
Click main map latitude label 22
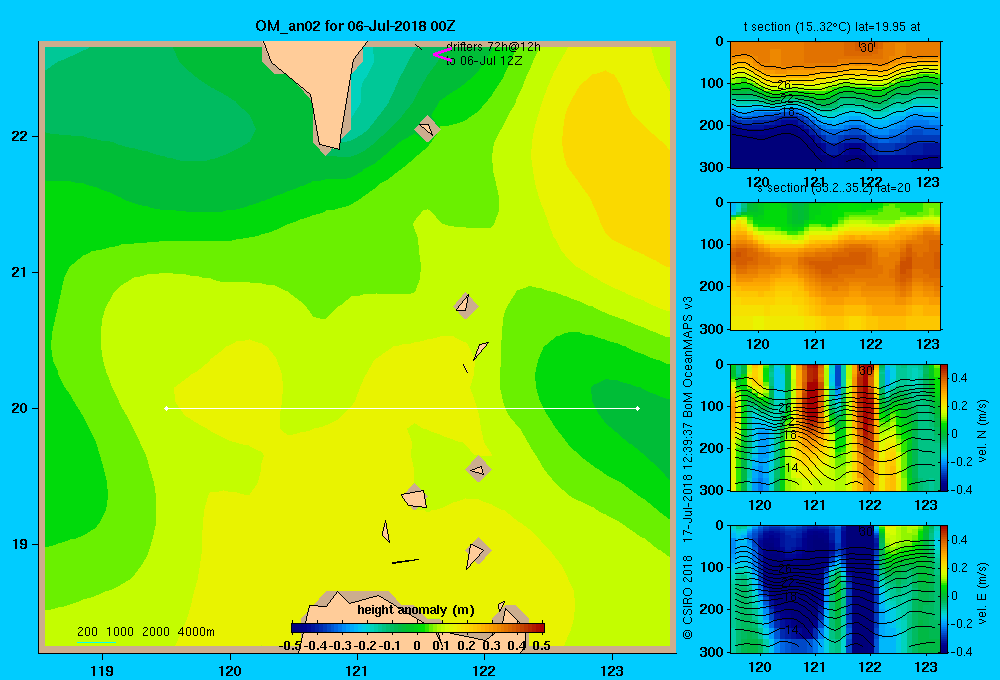point(20,136)
